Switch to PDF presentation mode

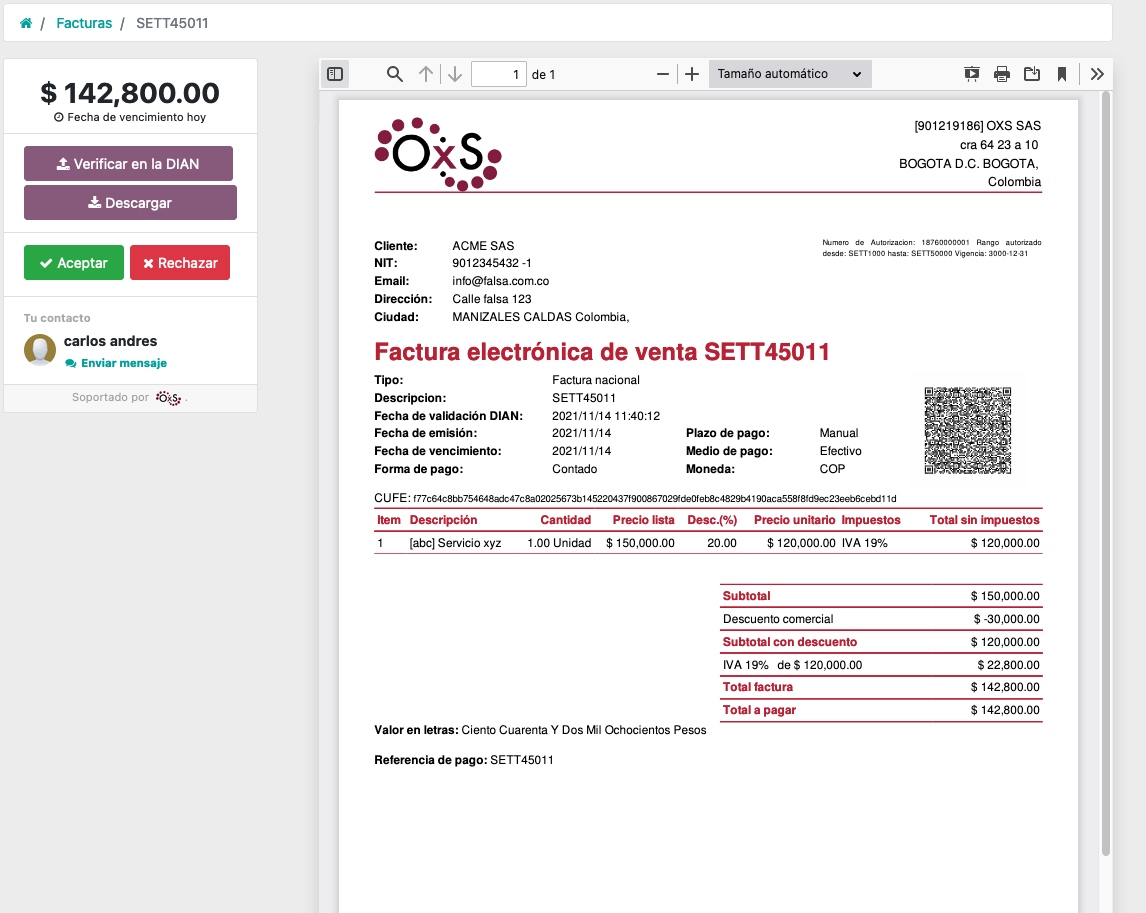coord(971,74)
